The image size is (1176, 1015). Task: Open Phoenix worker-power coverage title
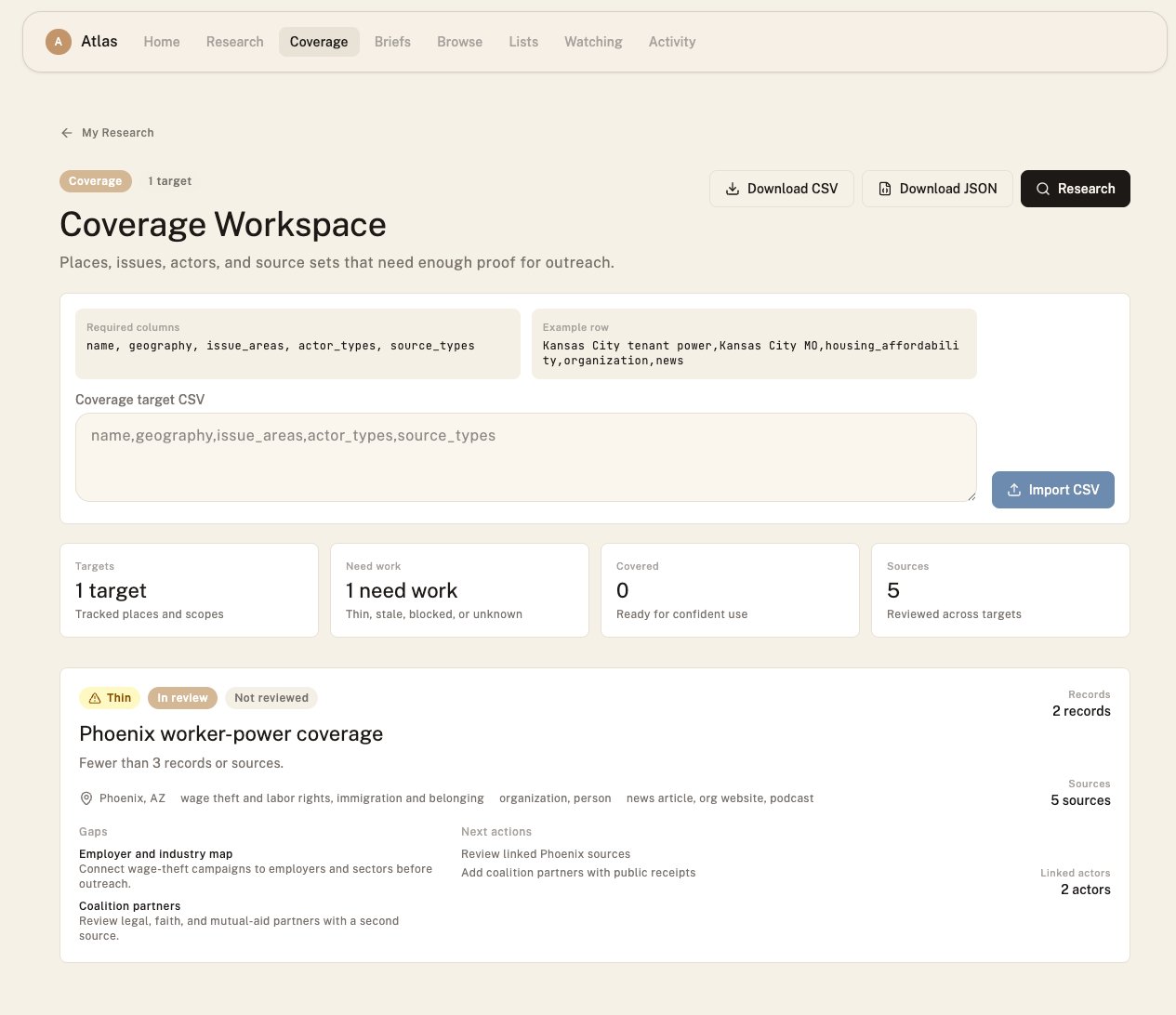coord(231,733)
